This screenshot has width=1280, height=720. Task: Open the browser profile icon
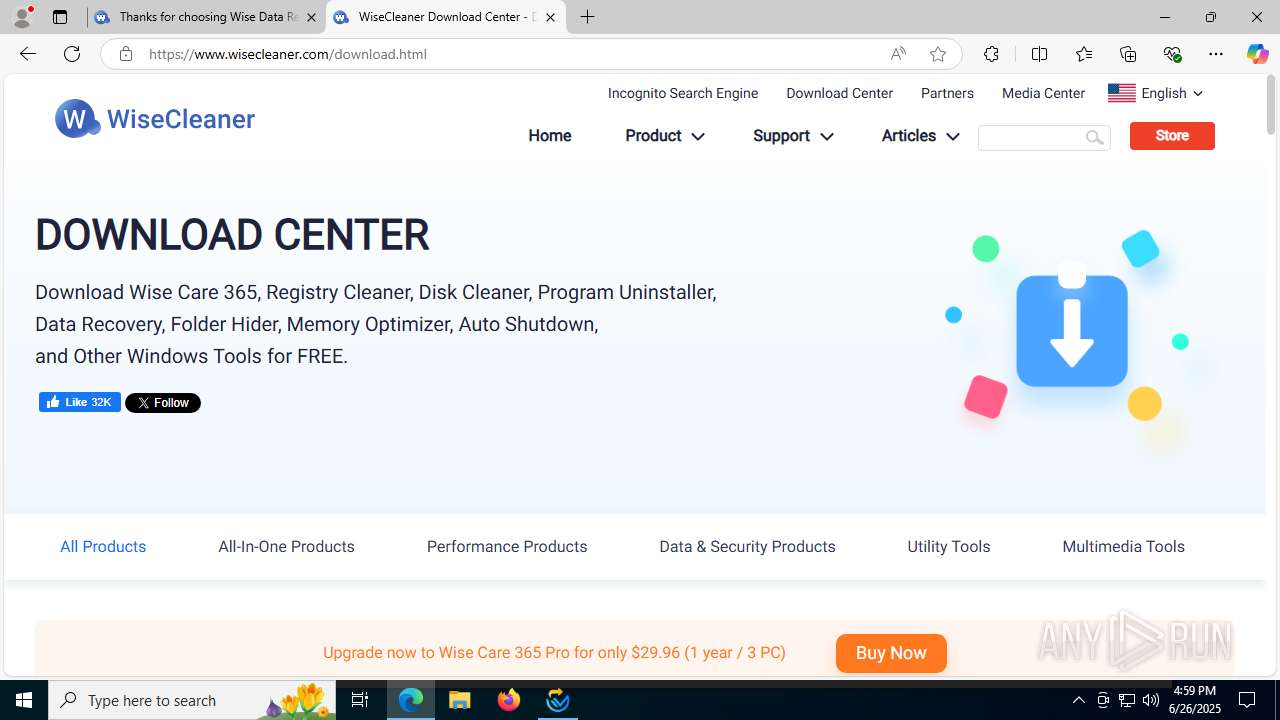point(22,17)
